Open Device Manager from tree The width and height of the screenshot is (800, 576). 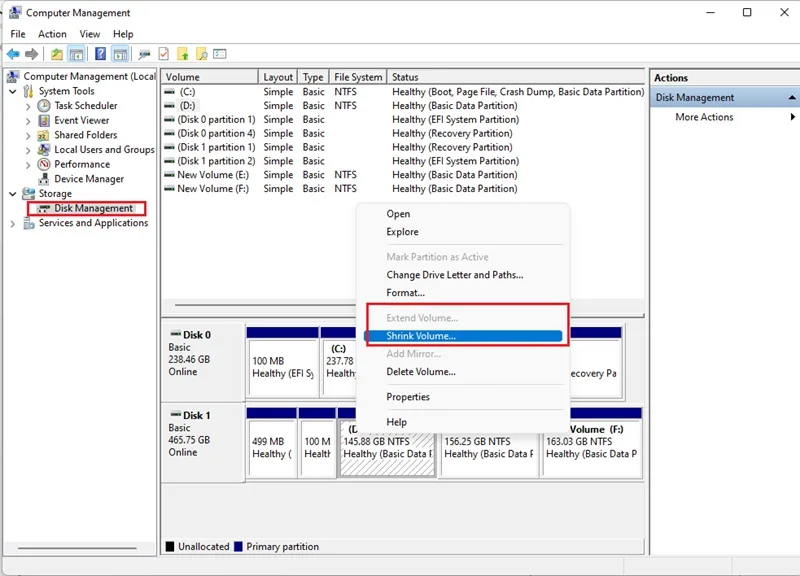[89, 179]
